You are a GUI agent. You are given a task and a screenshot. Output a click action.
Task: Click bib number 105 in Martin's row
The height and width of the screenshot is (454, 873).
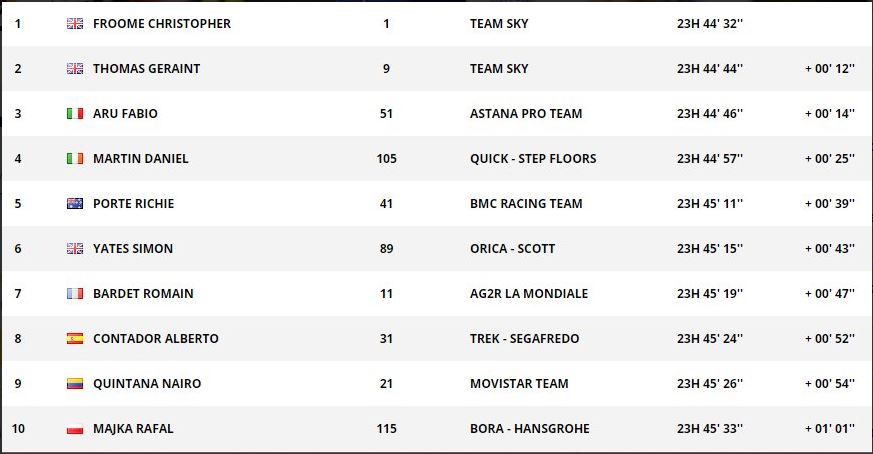[386, 159]
